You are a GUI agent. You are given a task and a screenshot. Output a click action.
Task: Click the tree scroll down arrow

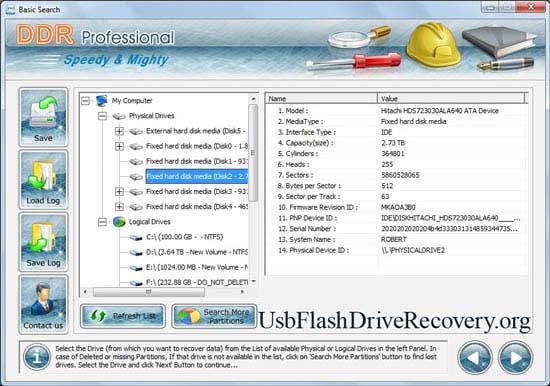click(253, 282)
